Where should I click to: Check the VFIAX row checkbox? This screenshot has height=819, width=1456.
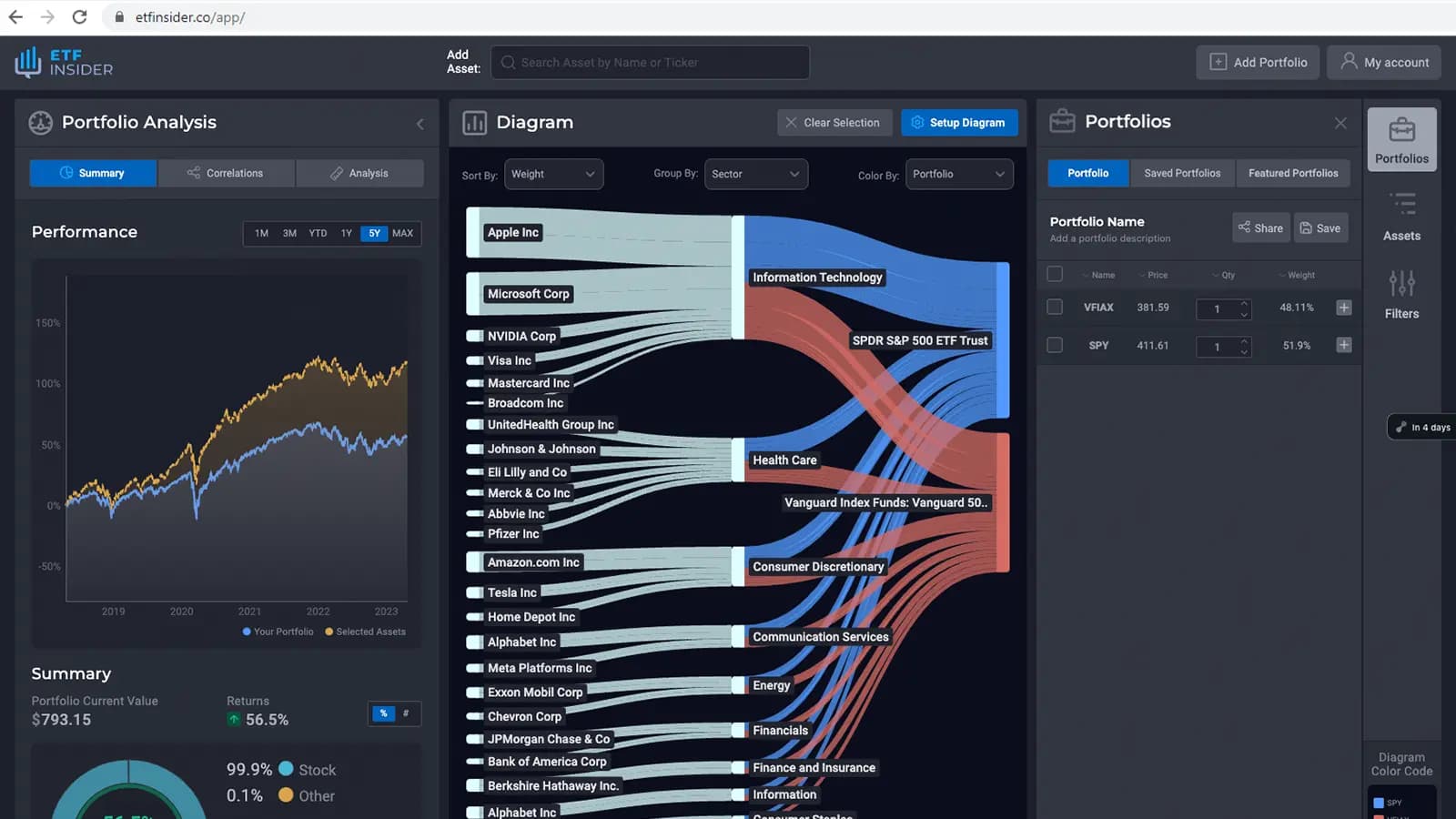(x=1055, y=307)
